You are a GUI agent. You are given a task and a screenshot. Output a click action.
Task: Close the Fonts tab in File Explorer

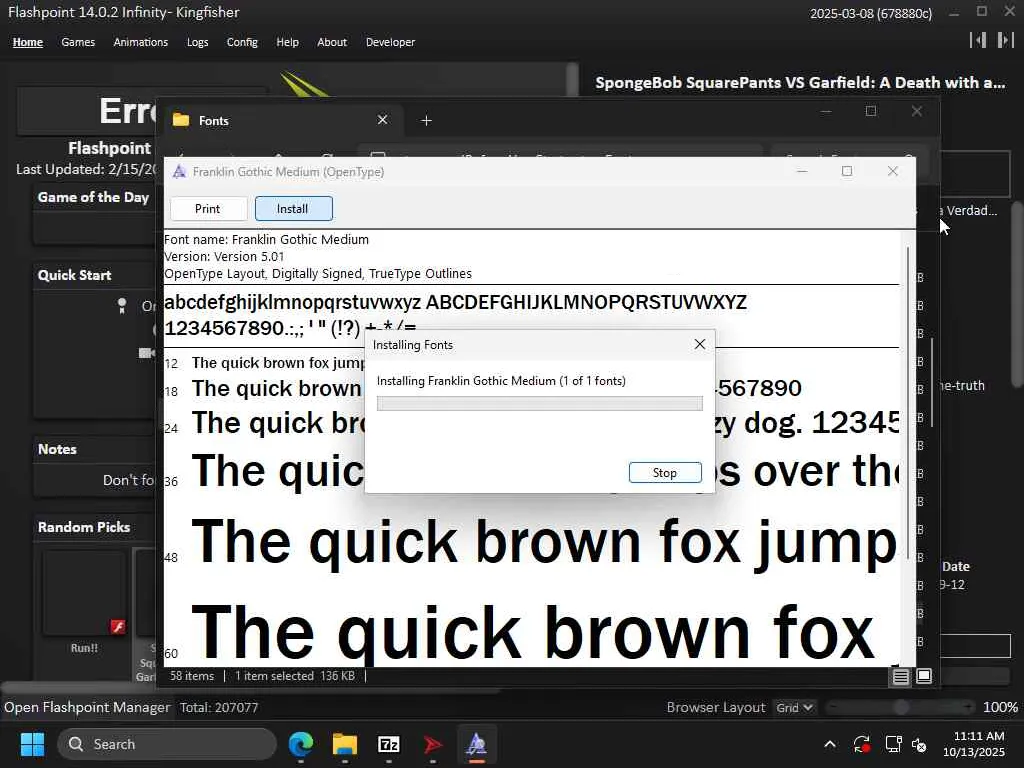click(383, 120)
